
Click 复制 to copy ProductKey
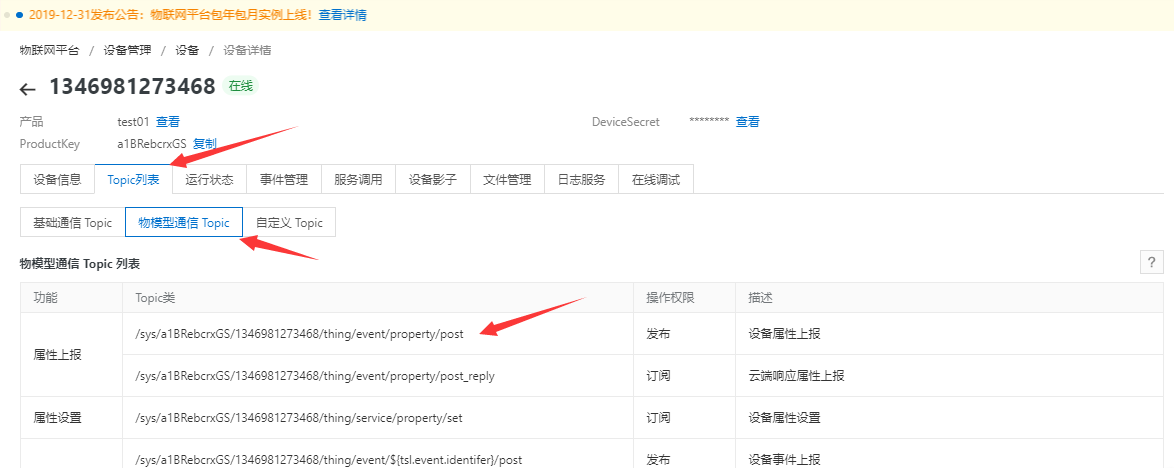(205, 144)
